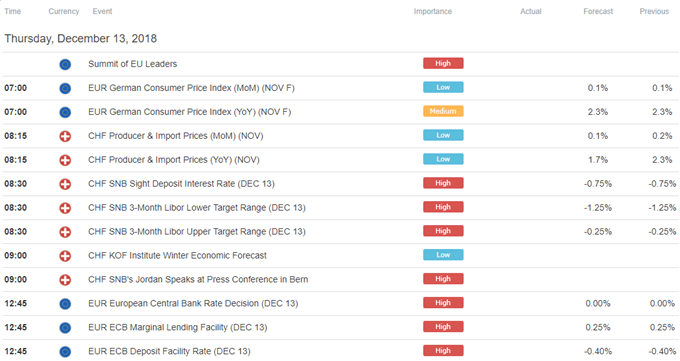Viewport: 680px width, 361px height.
Task: Open EUR German Consumer Price Index (YoY) event
Action: pos(190,112)
